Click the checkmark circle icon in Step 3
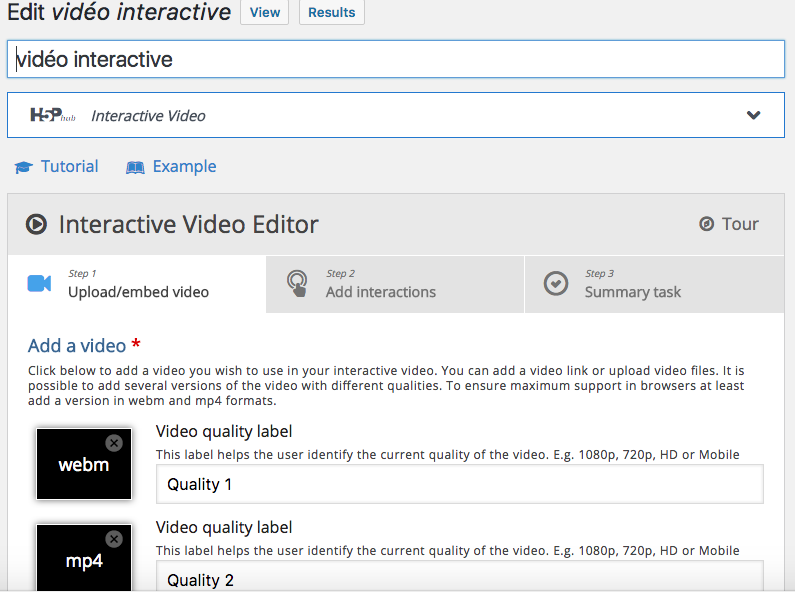Screen dimensions: 795x592 click(556, 283)
